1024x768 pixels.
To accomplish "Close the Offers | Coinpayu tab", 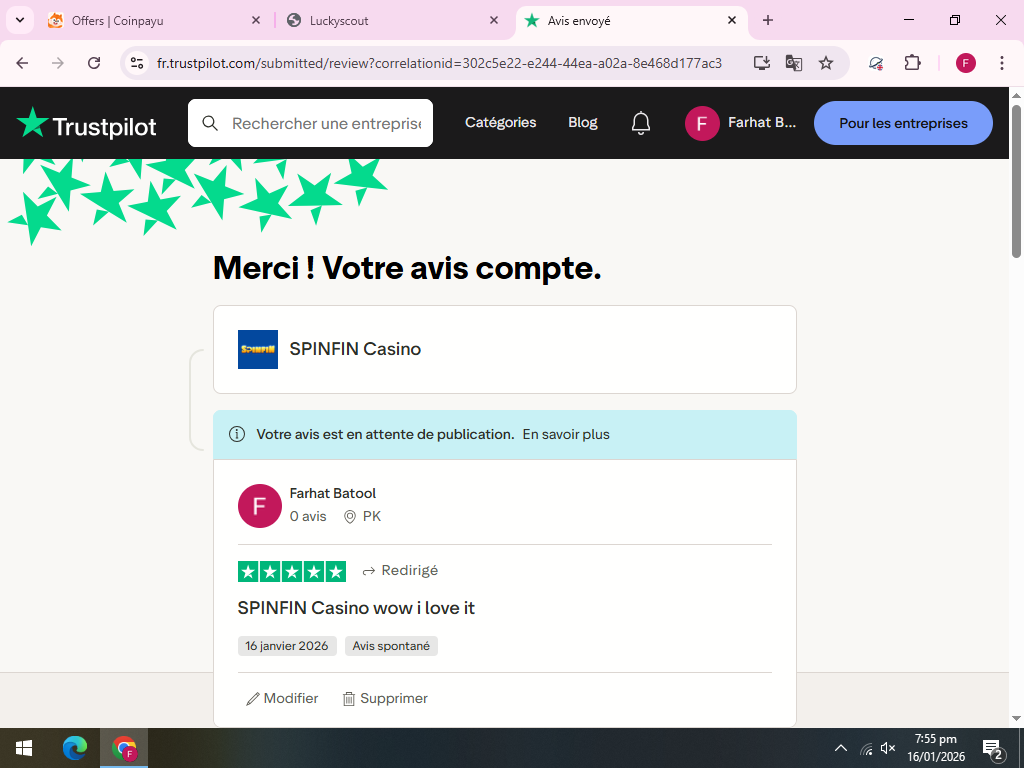I will pyautogui.click(x=256, y=20).
